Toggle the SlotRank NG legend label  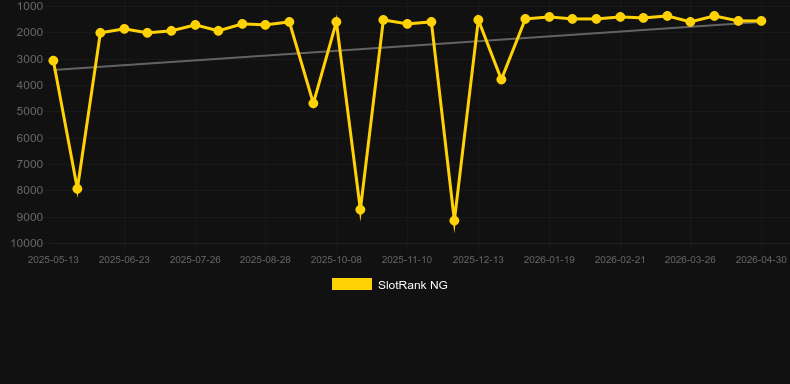click(413, 285)
